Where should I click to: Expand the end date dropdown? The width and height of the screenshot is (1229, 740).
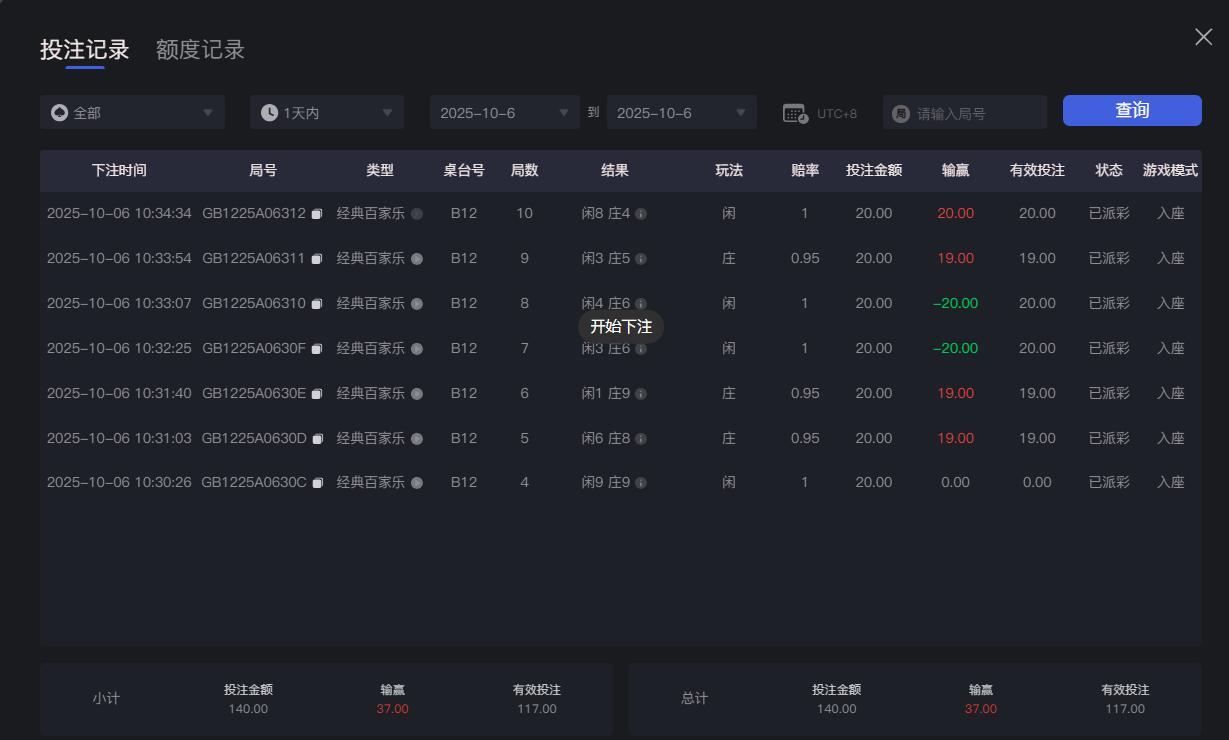tap(681, 112)
